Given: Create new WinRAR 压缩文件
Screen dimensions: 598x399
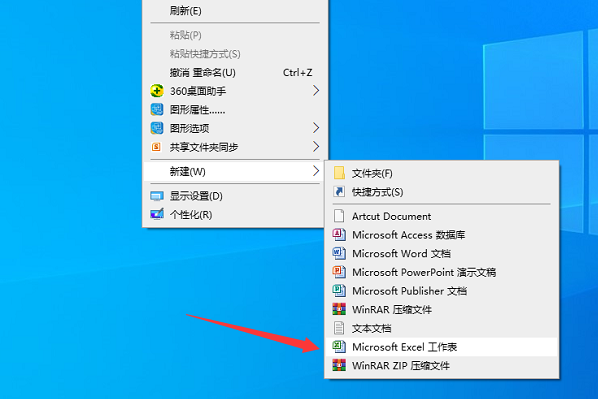Looking at the screenshot, I should coord(442,309).
